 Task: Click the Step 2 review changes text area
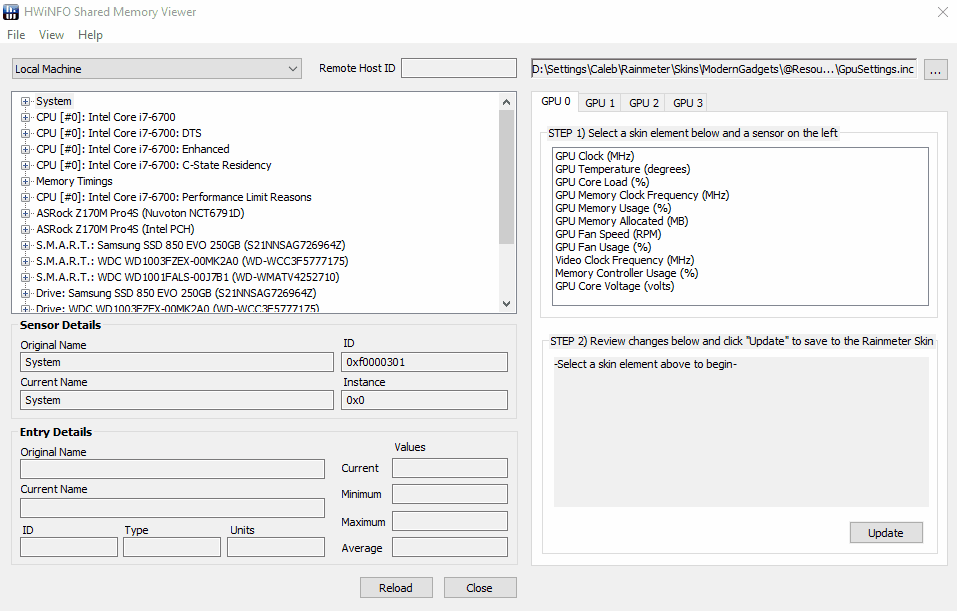pyautogui.click(x=741, y=432)
